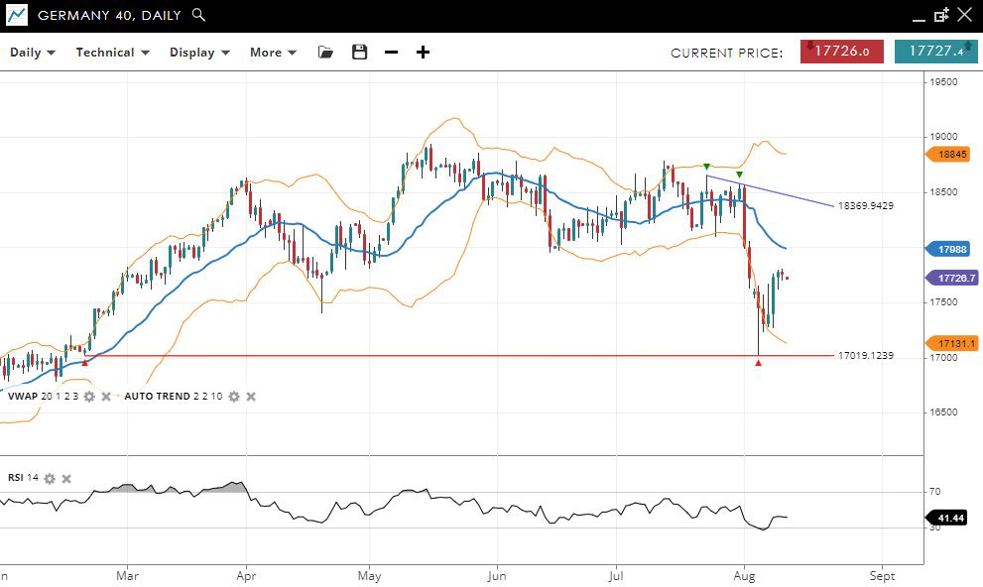This screenshot has width=983, height=587.
Task: Remove the Auto Trend indicator
Action: 251,397
